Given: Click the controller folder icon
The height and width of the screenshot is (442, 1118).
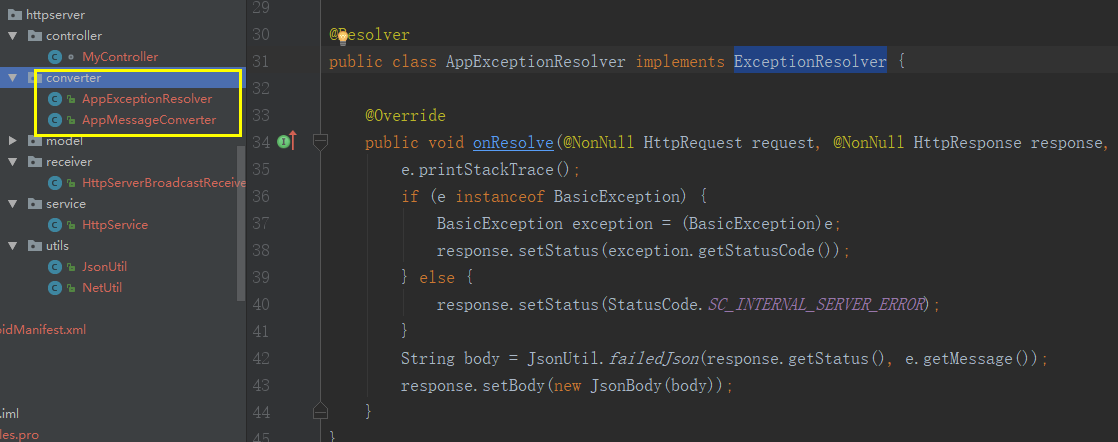Looking at the screenshot, I should 35,36.
